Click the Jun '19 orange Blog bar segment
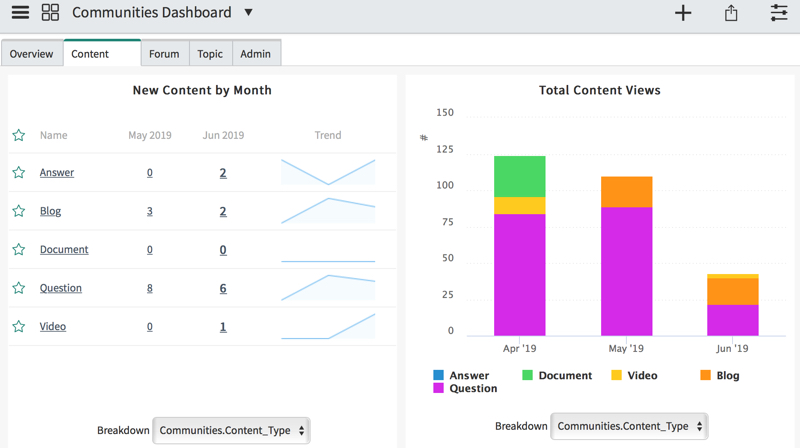The height and width of the screenshot is (448, 800). pyautogui.click(x=733, y=291)
